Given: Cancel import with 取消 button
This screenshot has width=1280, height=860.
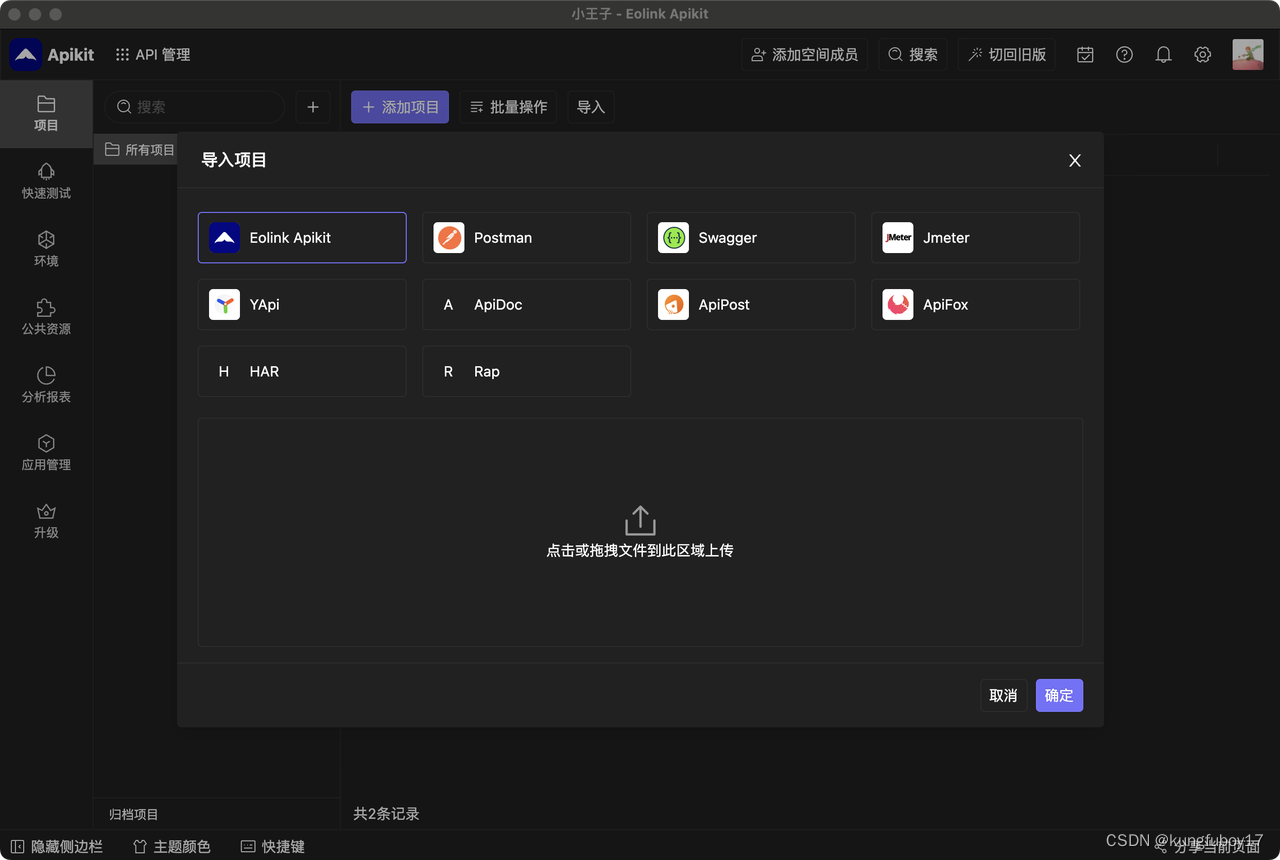Looking at the screenshot, I should (x=1003, y=695).
